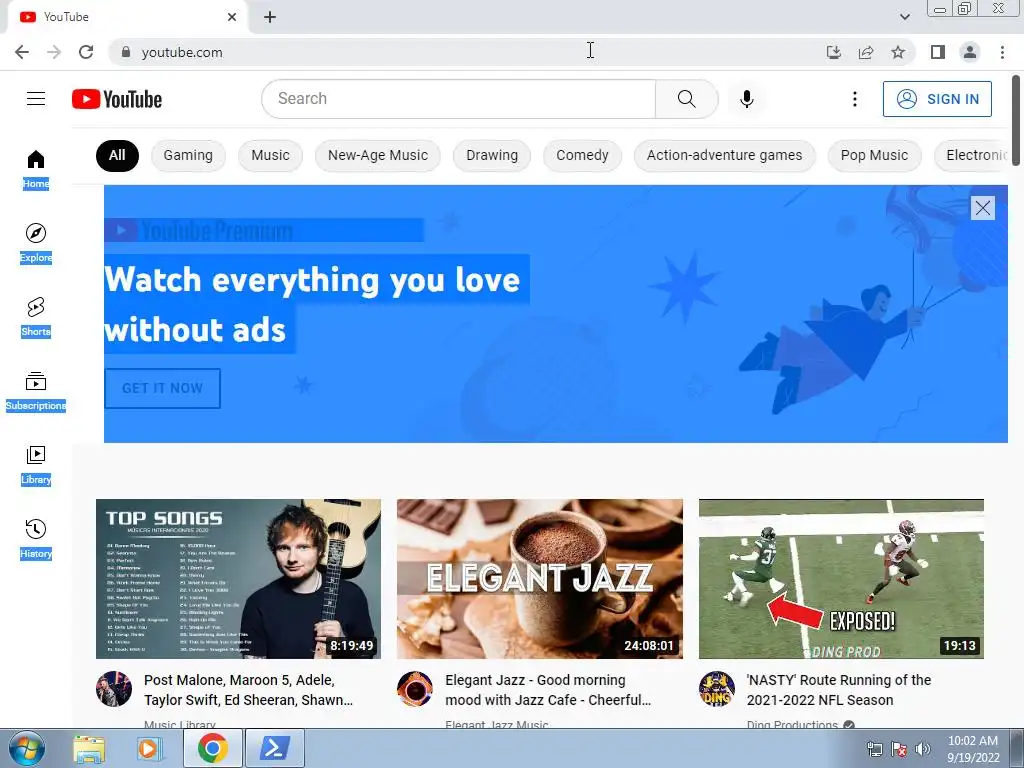The image size is (1024, 768).
Task: Open Post Malone, Maroon 5 video title
Action: pyautogui.click(x=249, y=690)
